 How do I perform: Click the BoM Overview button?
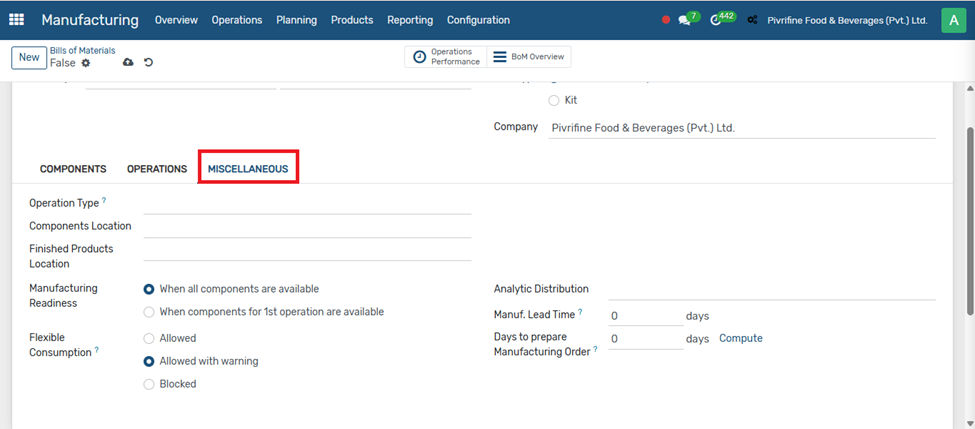[529, 57]
